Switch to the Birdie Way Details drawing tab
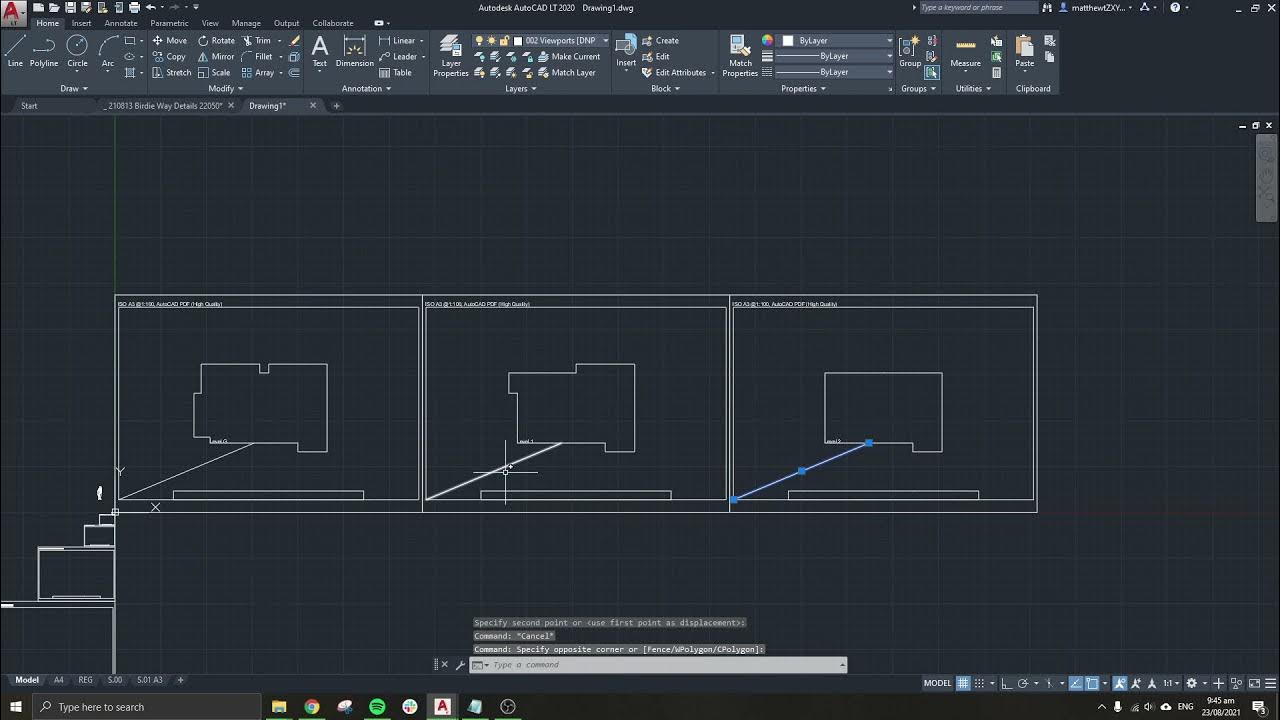Image resolution: width=1280 pixels, height=720 pixels. 162,106
